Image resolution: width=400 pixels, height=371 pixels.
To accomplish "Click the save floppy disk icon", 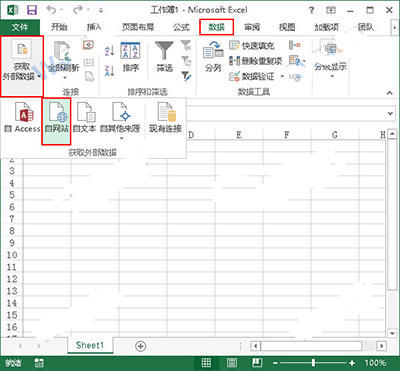I will pyautogui.click(x=32, y=10).
